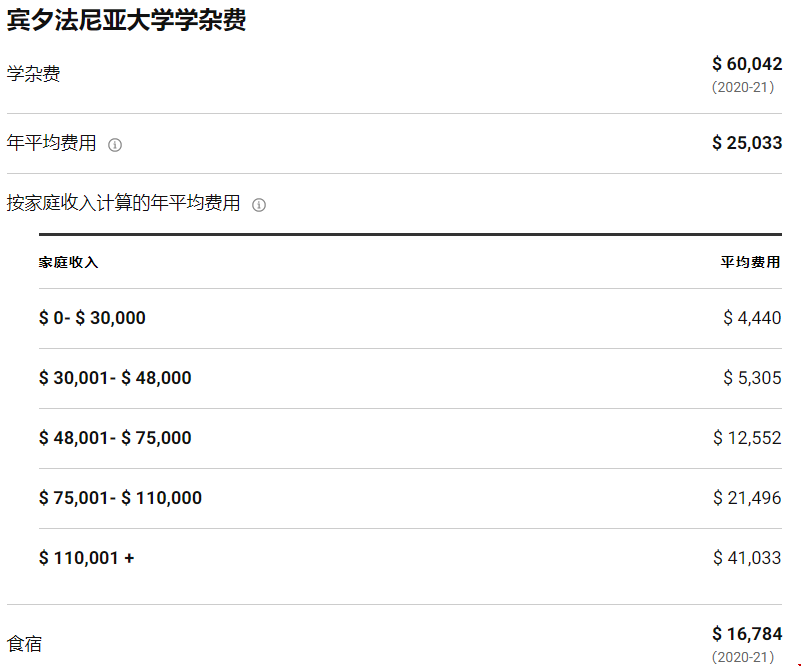The height and width of the screenshot is (666, 801).
Task: Click the info icon beside 按家庭收入计算的年平均费用
Action: pos(259,205)
